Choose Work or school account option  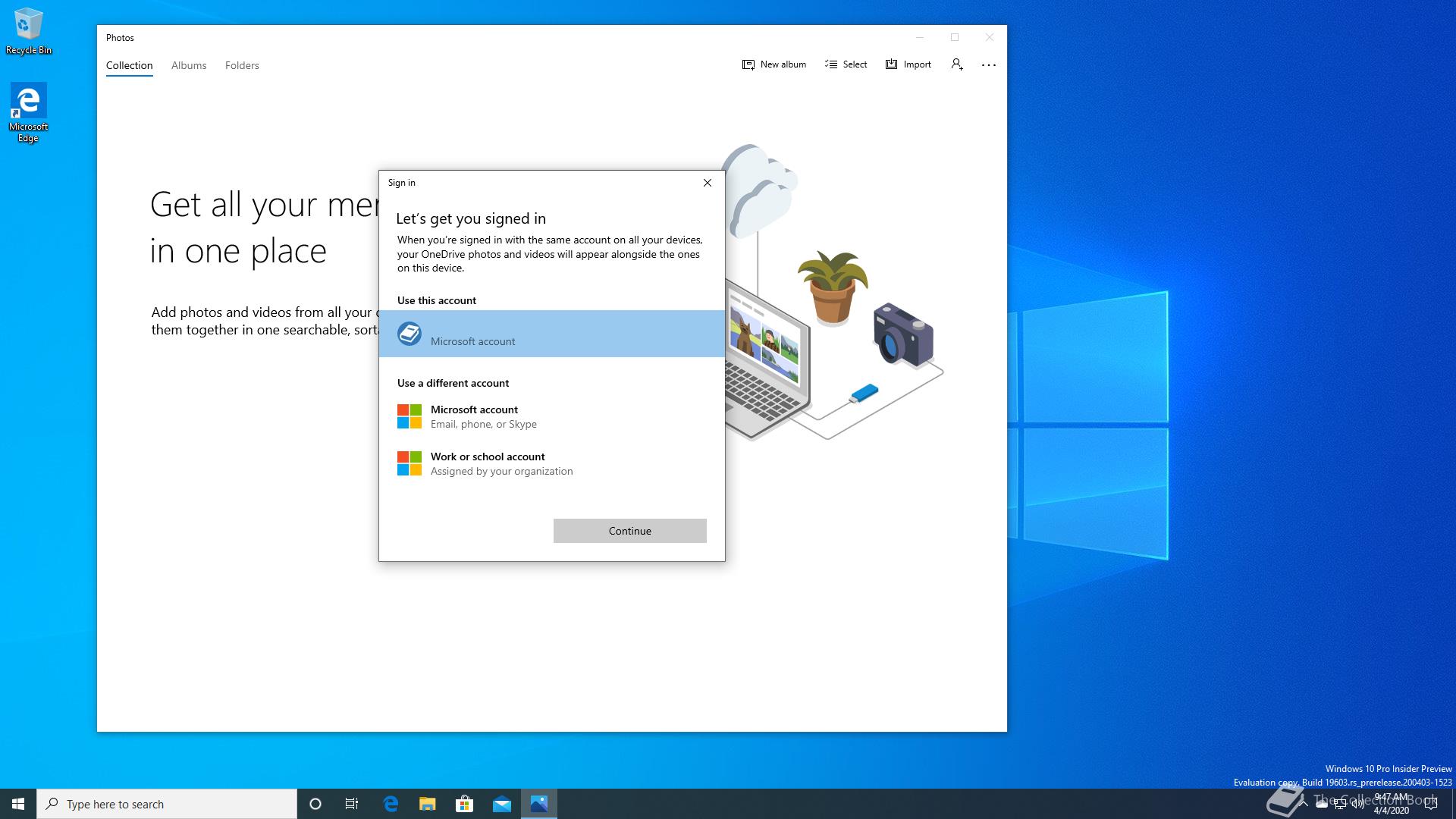(552, 463)
